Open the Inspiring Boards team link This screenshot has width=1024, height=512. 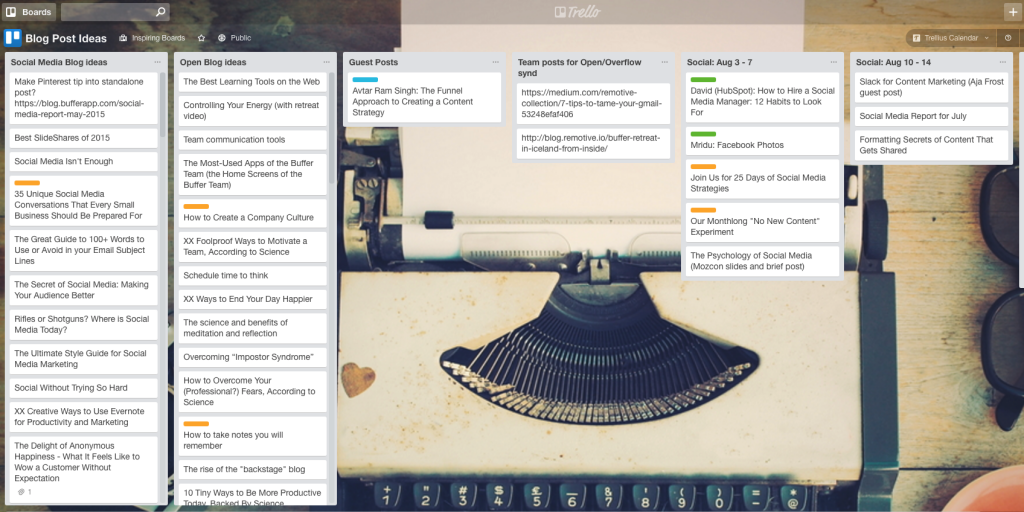(x=152, y=38)
